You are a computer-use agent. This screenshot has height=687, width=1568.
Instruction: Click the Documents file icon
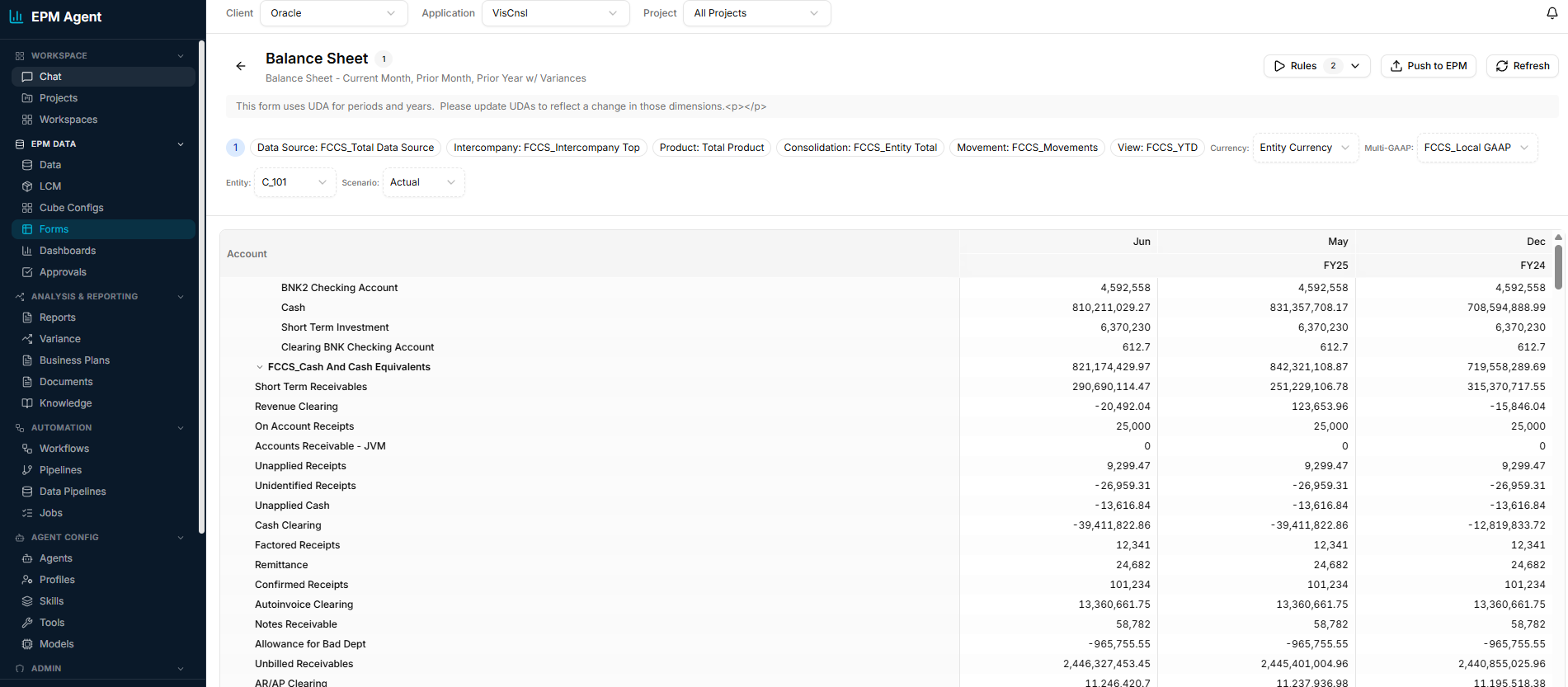click(x=27, y=382)
